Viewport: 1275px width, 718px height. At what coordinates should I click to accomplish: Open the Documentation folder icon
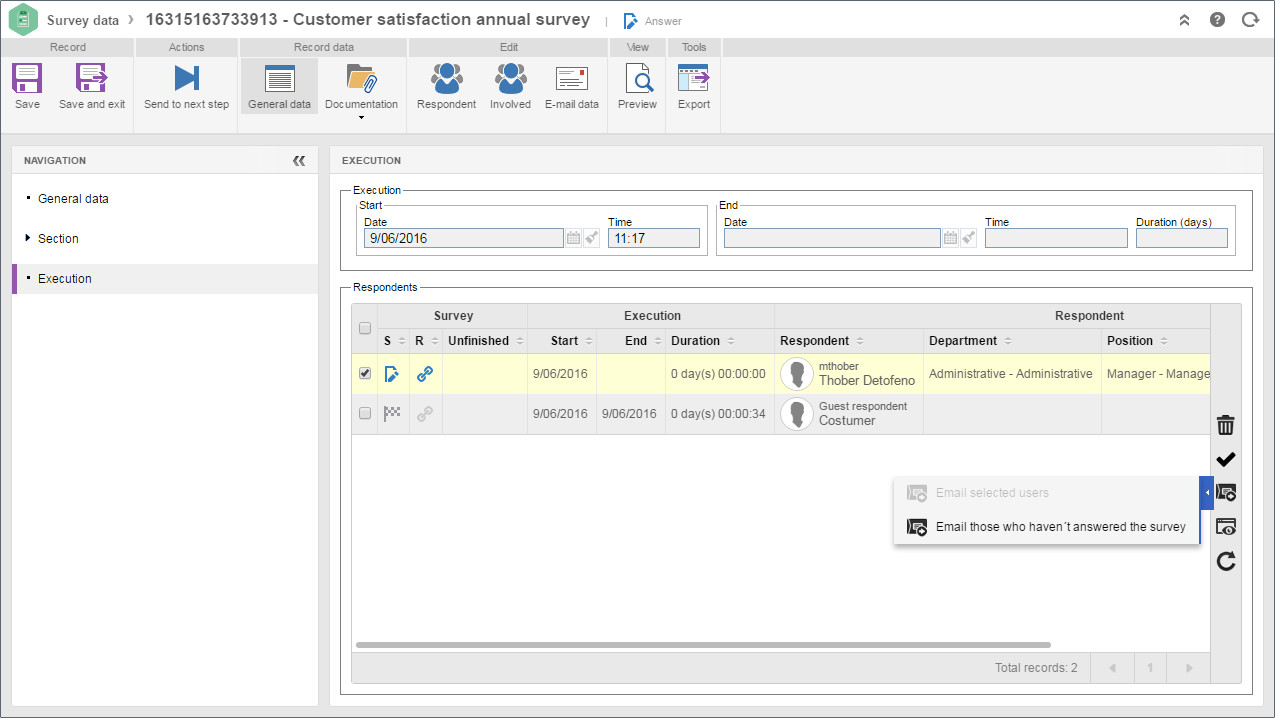pyautogui.click(x=361, y=79)
